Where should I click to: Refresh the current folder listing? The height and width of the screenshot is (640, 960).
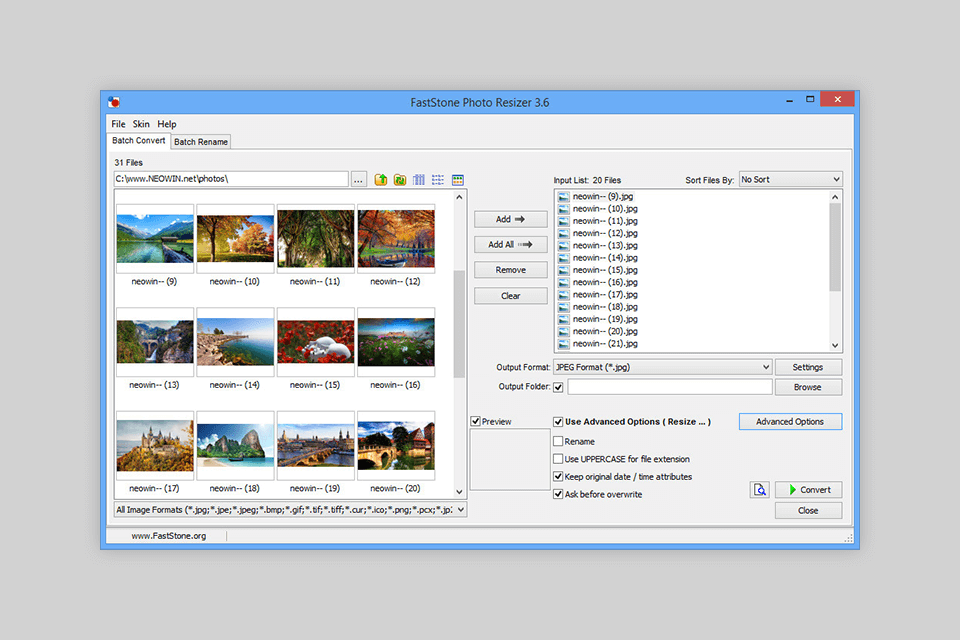point(400,179)
